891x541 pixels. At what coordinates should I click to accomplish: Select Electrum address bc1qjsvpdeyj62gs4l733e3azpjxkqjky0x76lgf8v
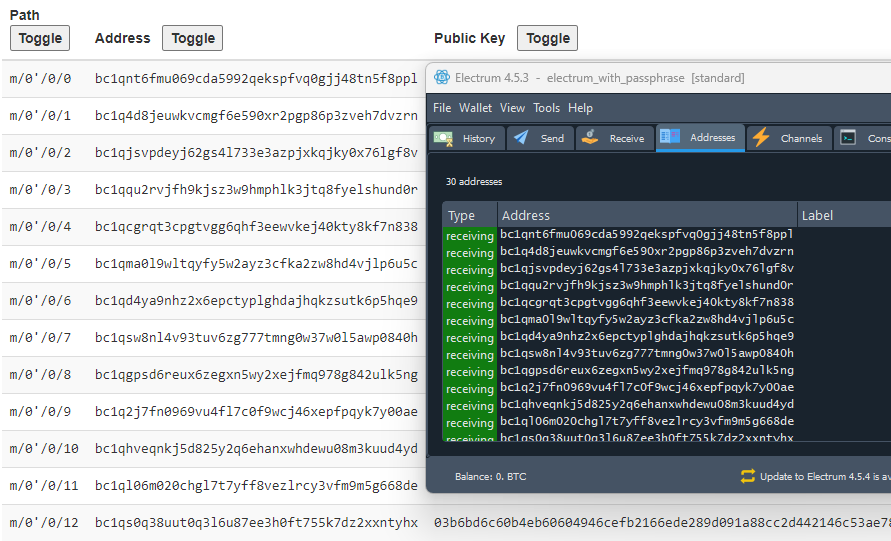(647, 268)
